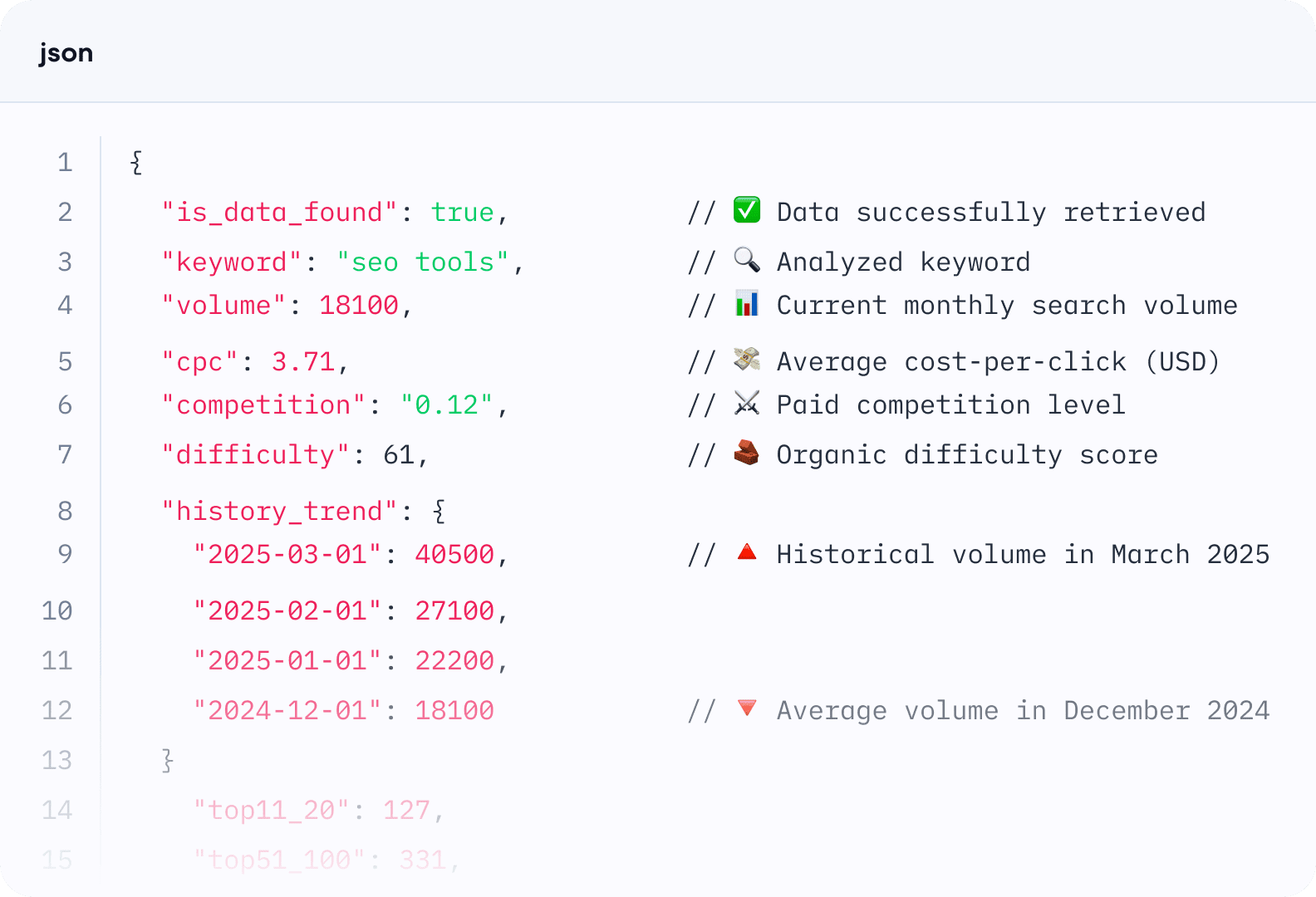Click the "Average cost-per-click (USD)" comment
This screenshot has height=897, width=1316.
[x=999, y=362]
